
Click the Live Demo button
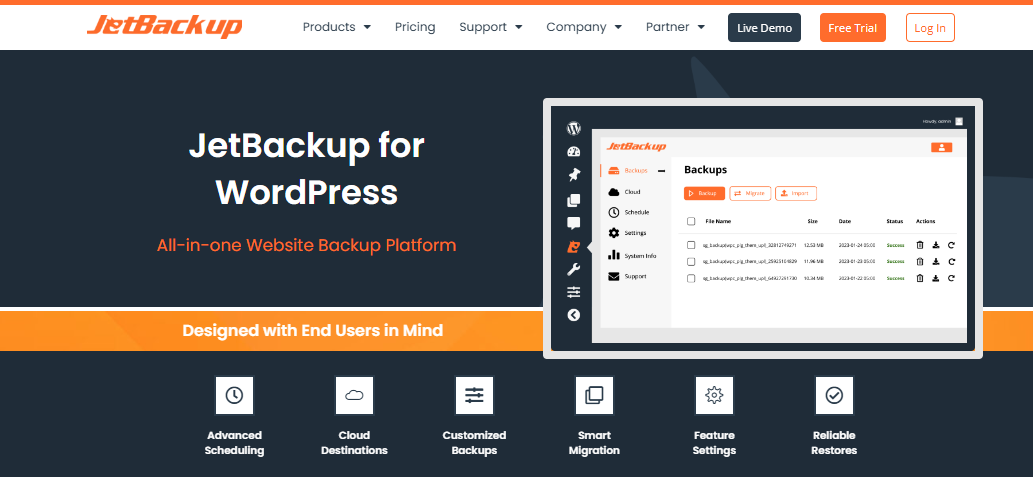pos(764,28)
